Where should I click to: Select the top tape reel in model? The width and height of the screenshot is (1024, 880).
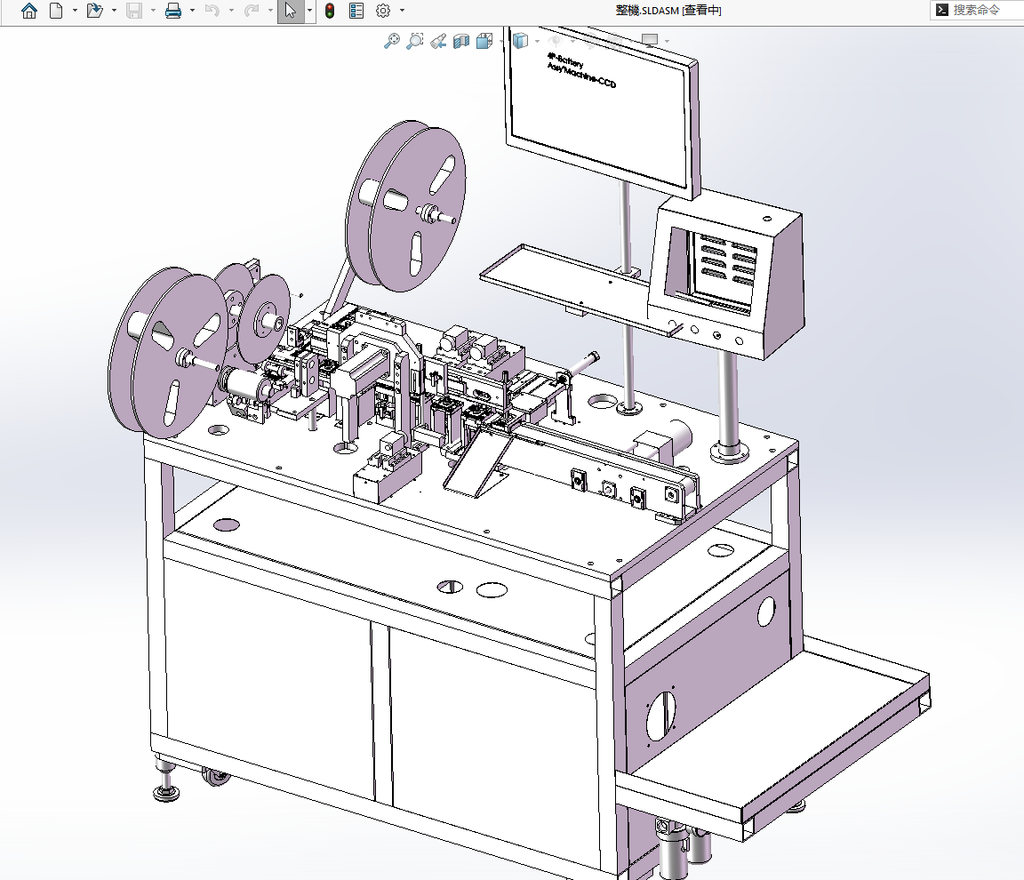click(406, 206)
